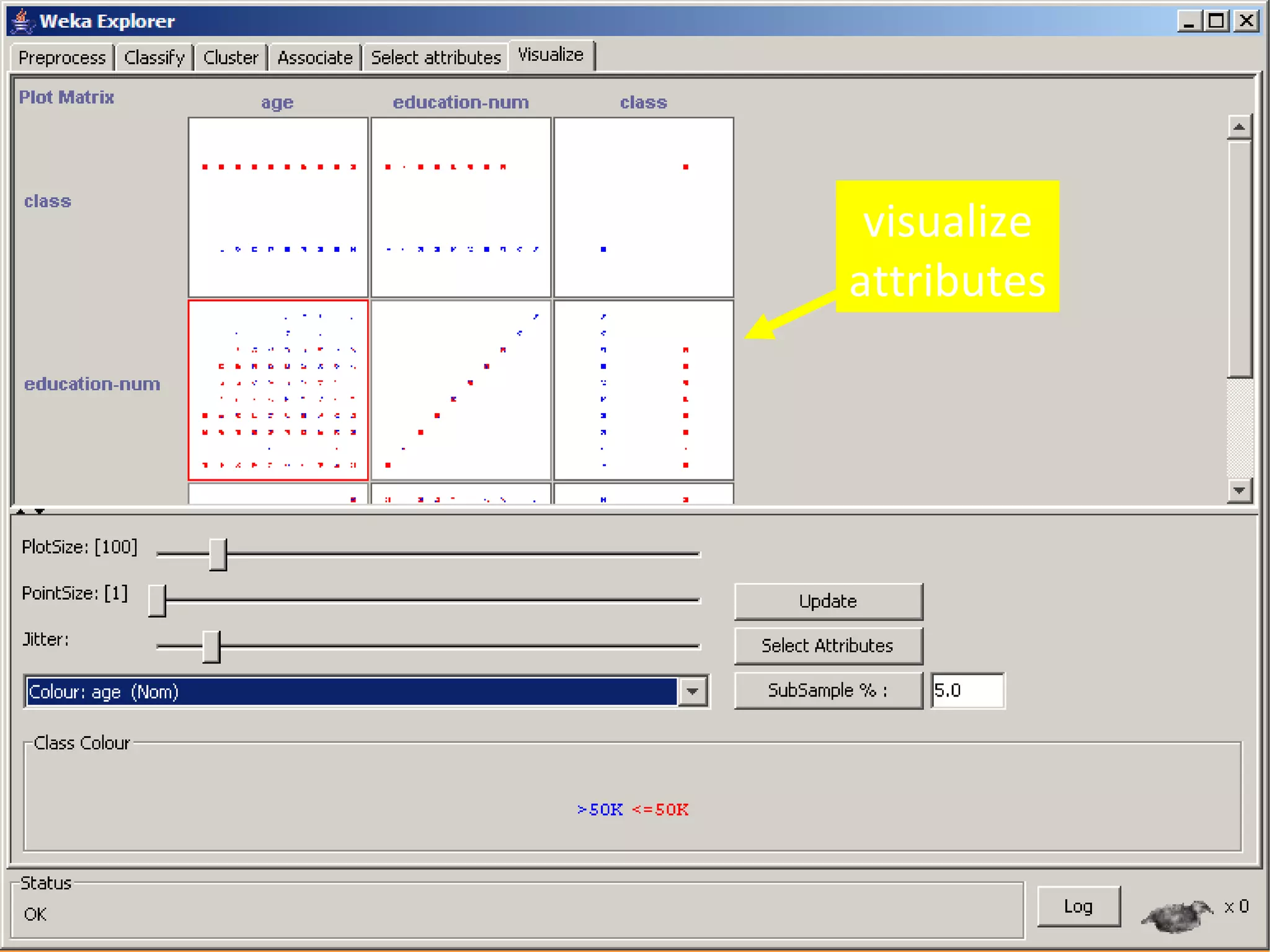The image size is (1270, 952).
Task: Click the plot matrix vertical scrollbar thumb
Action: click(1239, 259)
